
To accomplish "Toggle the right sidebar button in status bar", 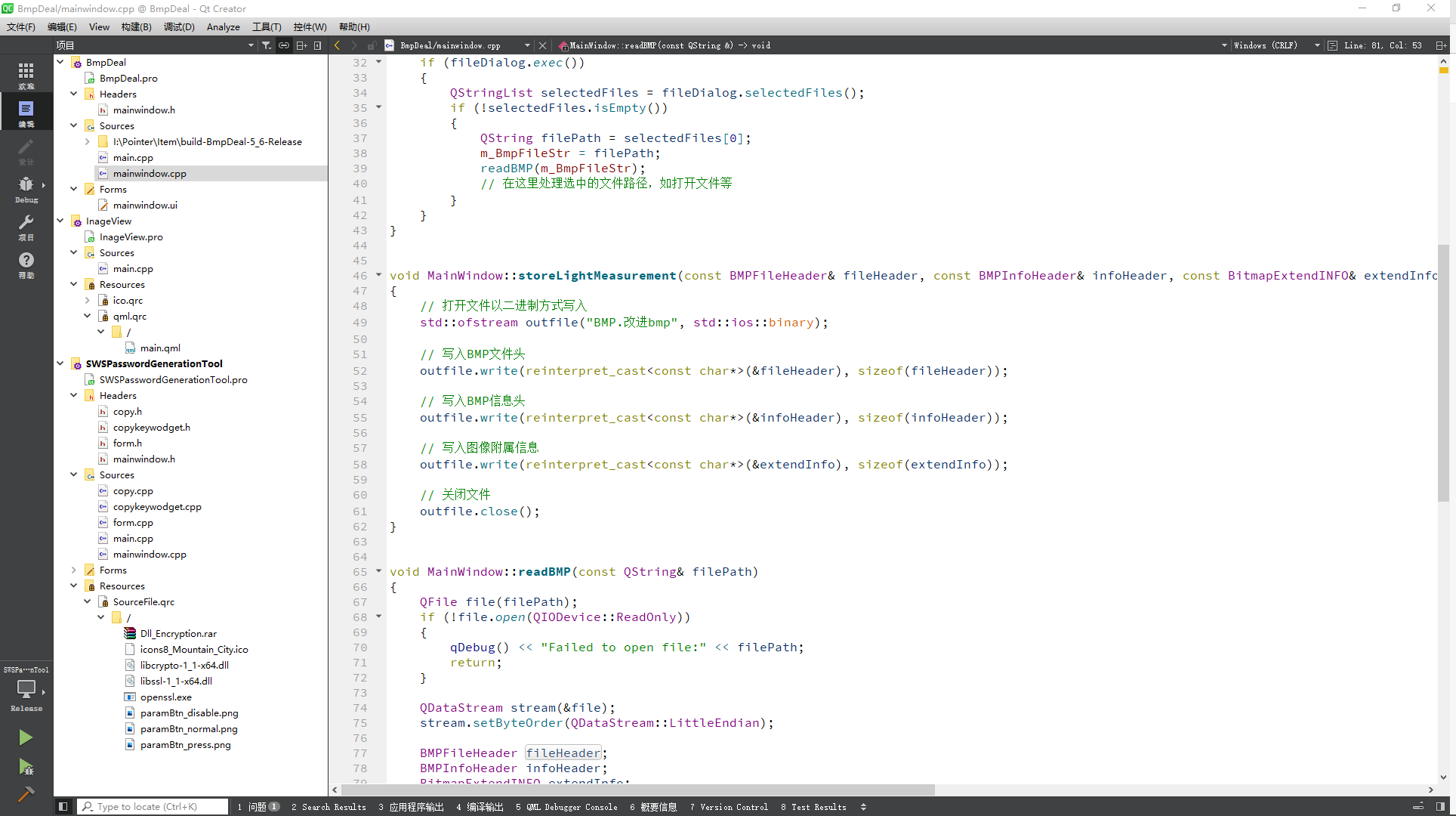I will pos(1440,807).
